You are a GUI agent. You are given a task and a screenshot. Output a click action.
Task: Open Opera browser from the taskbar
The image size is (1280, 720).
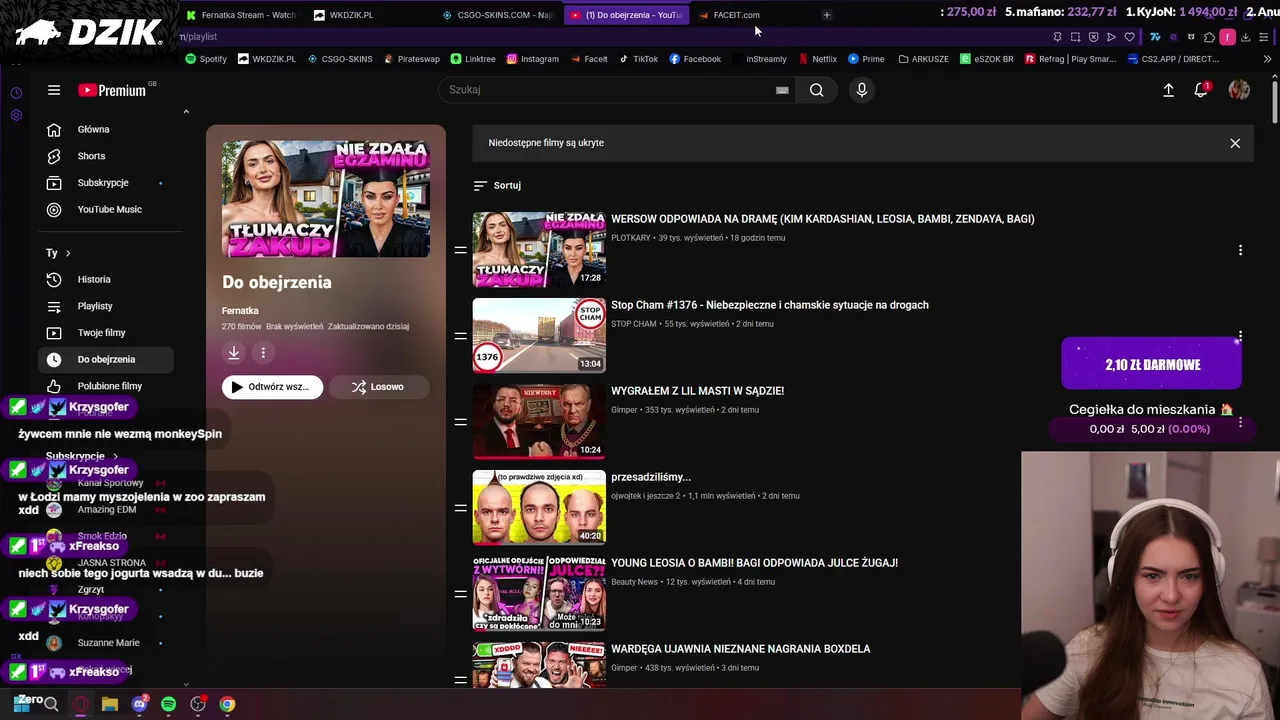pos(81,704)
